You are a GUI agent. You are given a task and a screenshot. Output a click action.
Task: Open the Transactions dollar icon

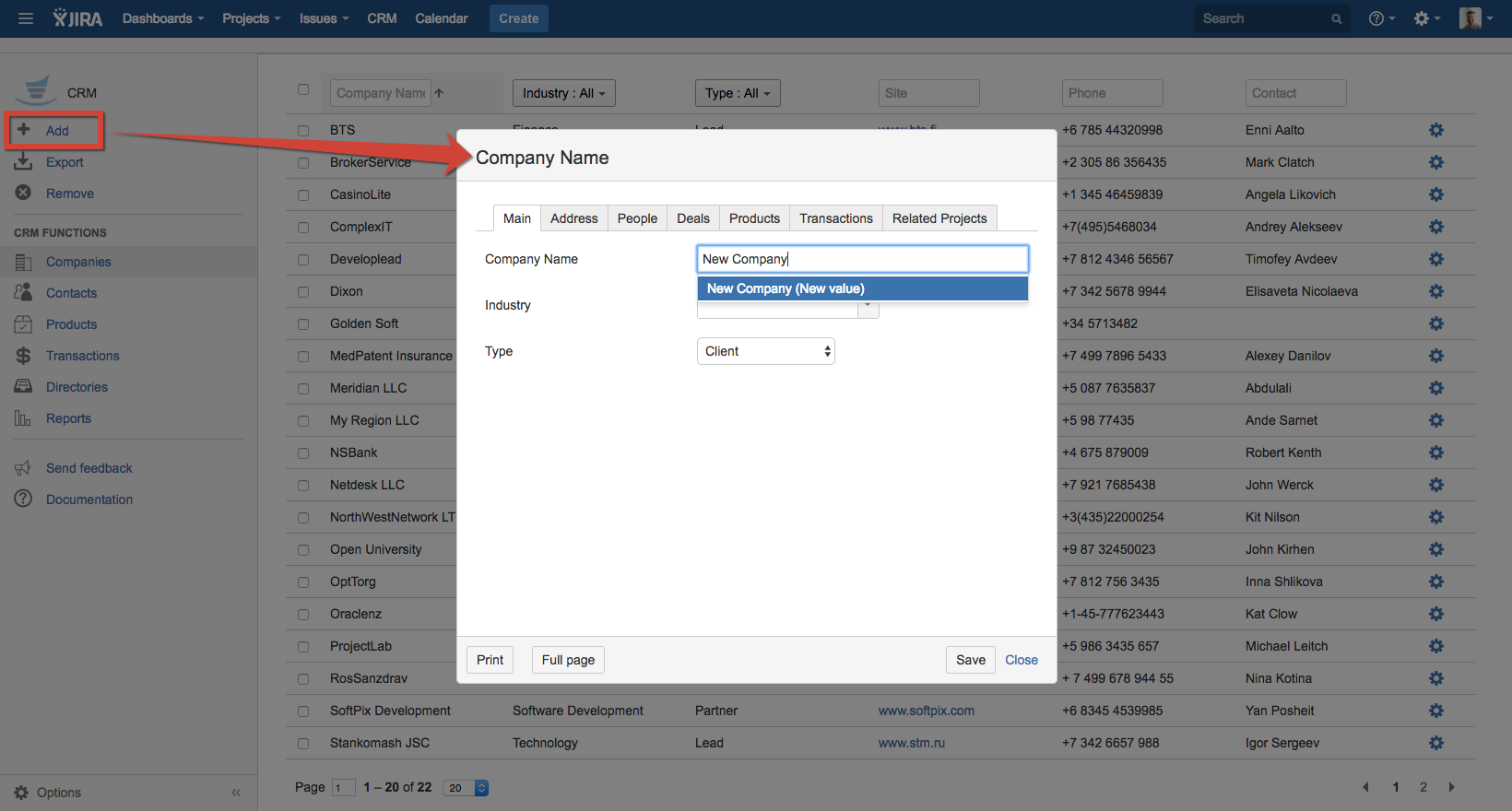[x=23, y=356]
